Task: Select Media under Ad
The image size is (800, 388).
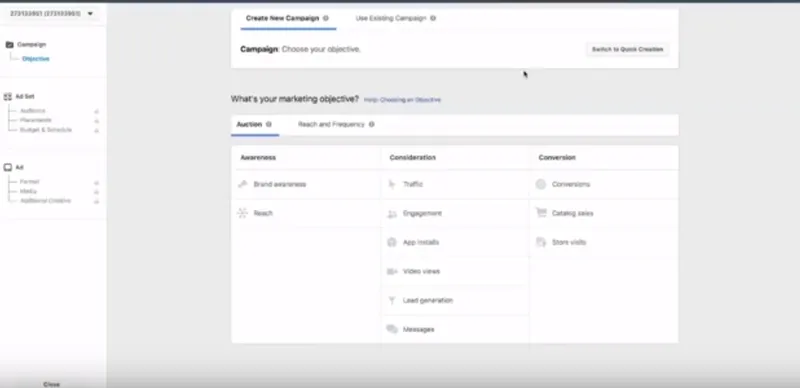Action: (29, 191)
